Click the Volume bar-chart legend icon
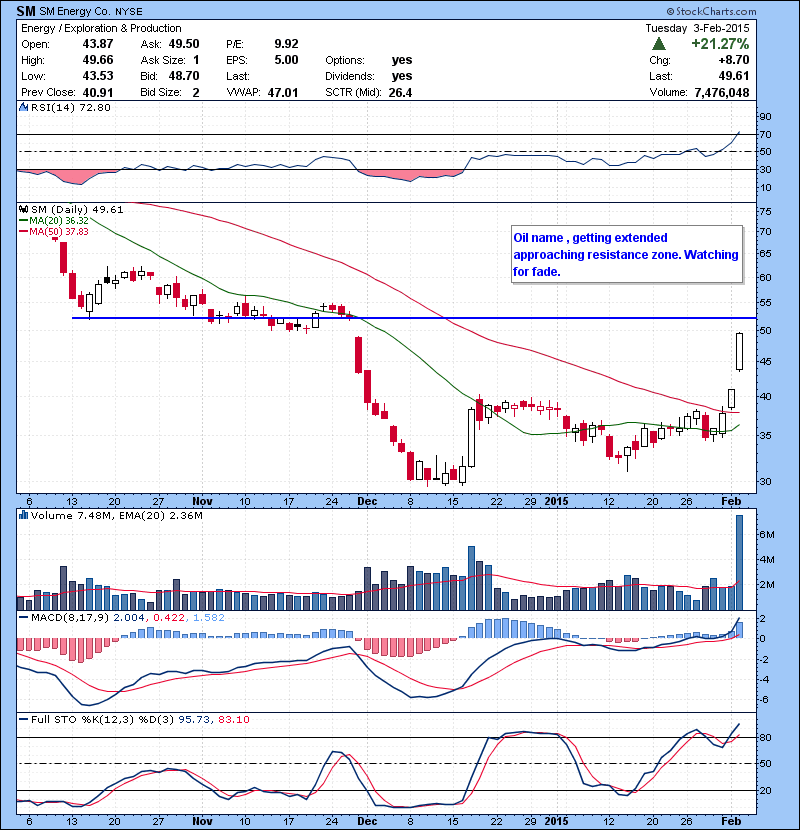This screenshot has width=800, height=830. coord(23,515)
